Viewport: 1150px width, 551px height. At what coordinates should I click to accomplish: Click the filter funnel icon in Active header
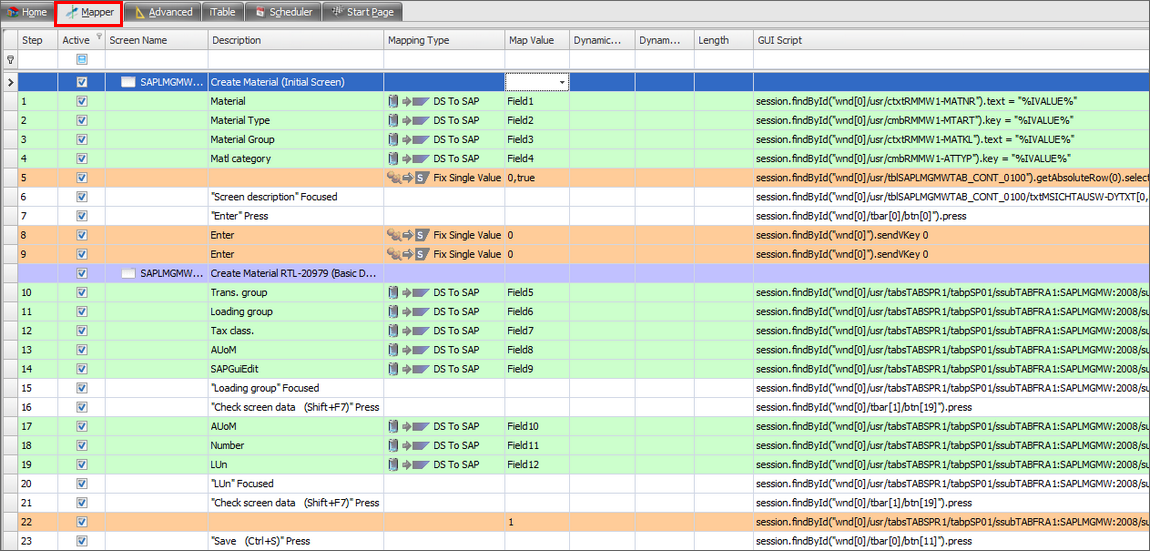pyautogui.click(x=98, y=36)
